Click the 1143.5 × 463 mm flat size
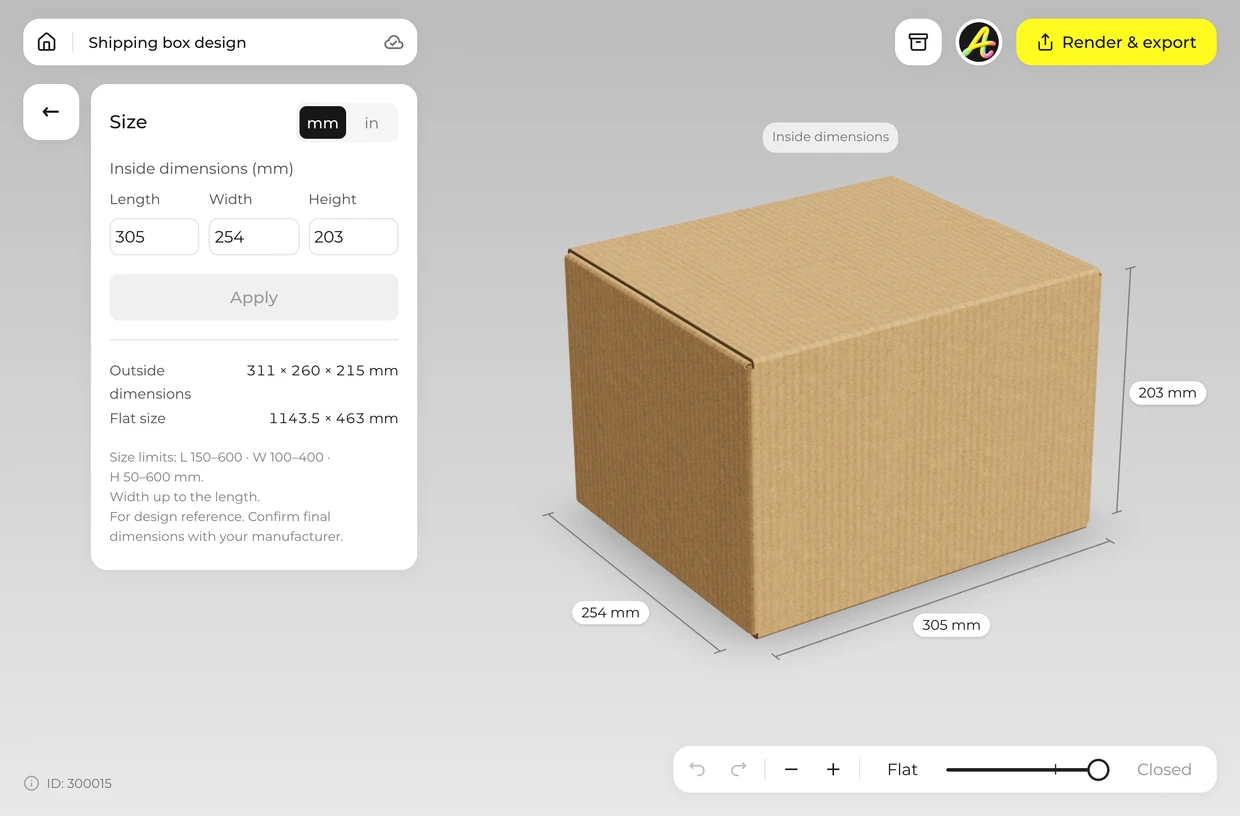This screenshot has height=816, width=1240. 333,418
